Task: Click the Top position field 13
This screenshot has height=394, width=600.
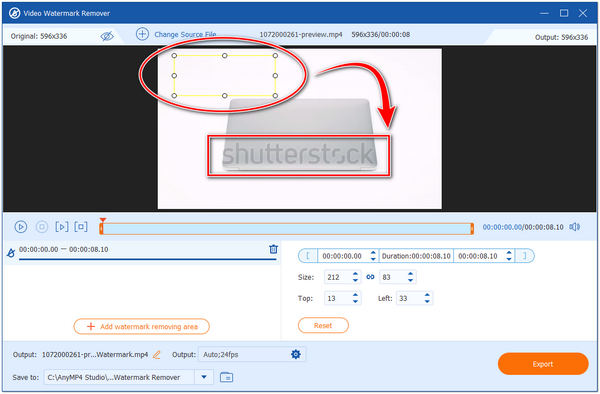Action: coord(338,298)
